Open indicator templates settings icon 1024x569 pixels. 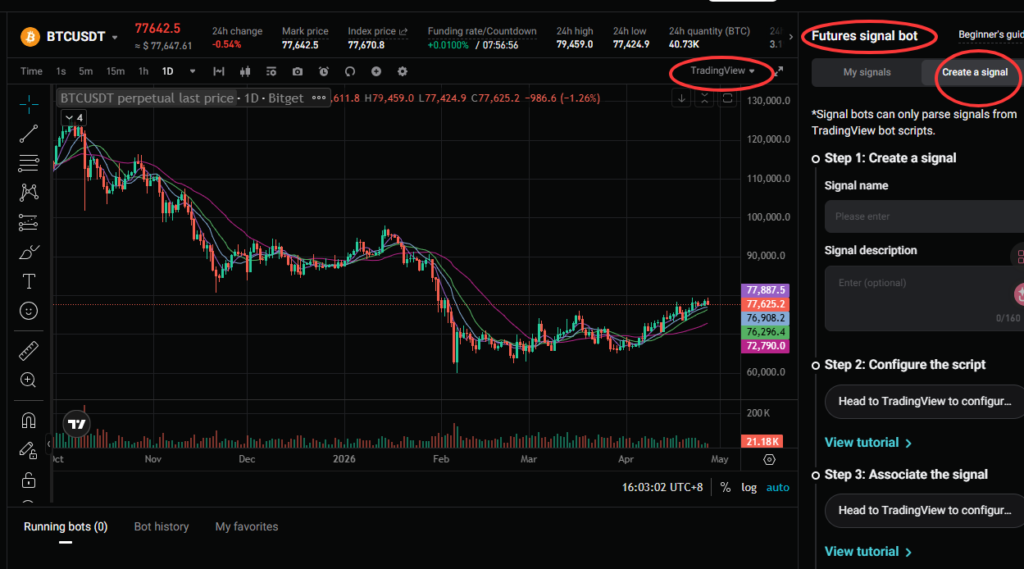coord(271,71)
